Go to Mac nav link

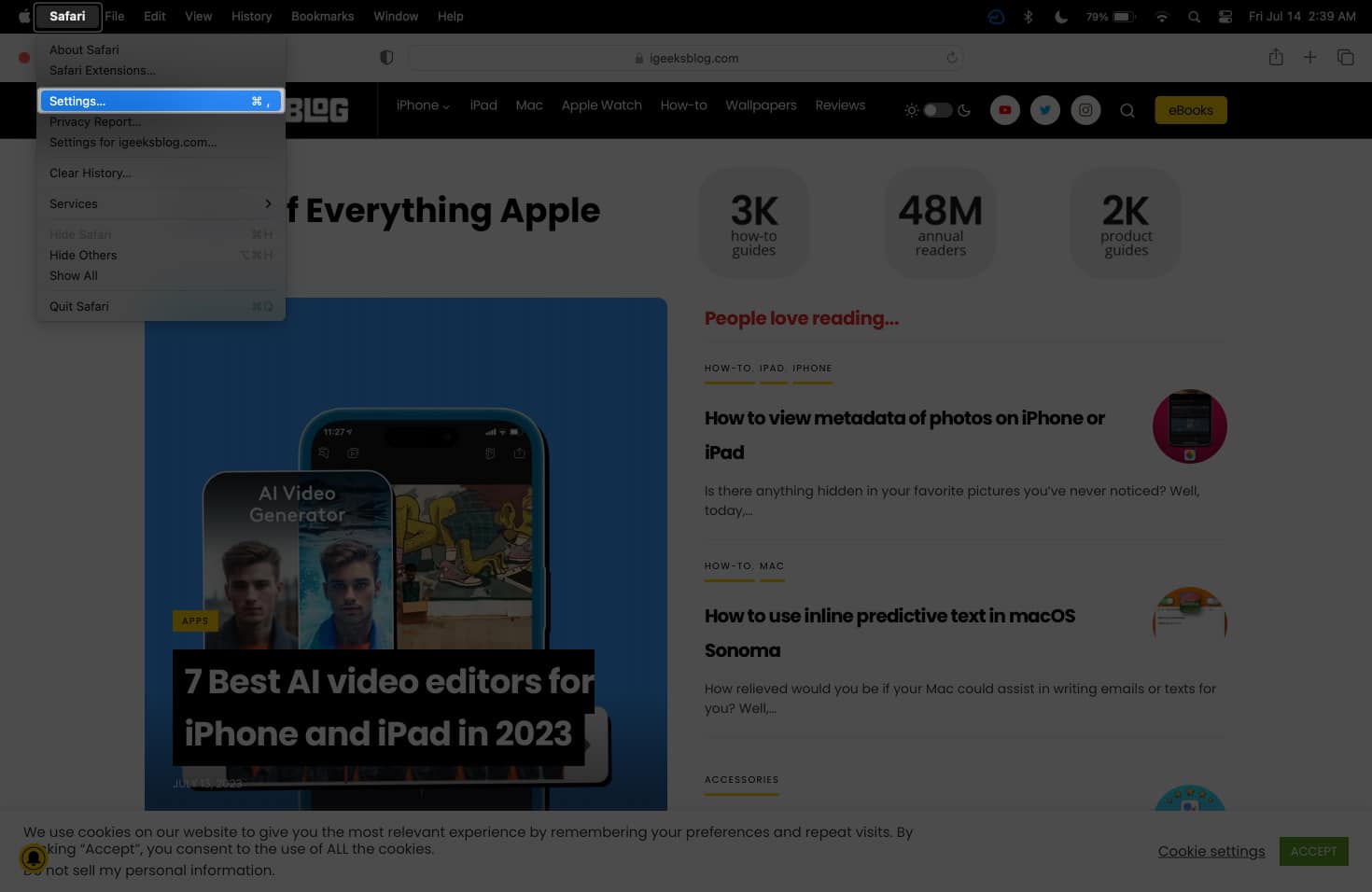click(529, 105)
